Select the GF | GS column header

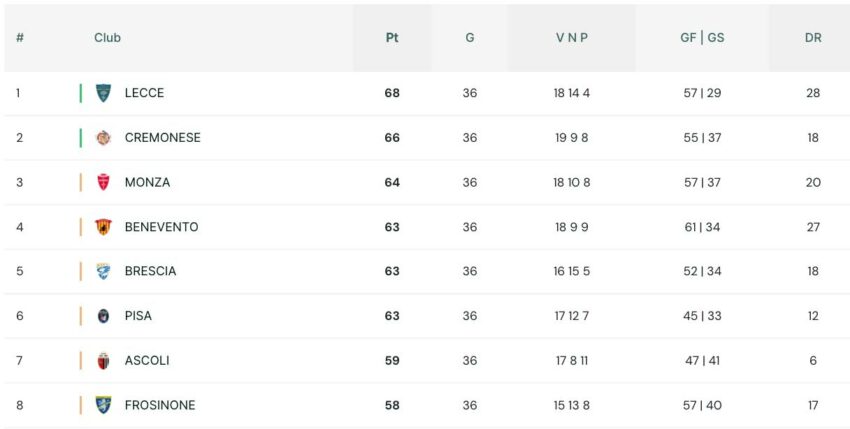[x=702, y=37]
